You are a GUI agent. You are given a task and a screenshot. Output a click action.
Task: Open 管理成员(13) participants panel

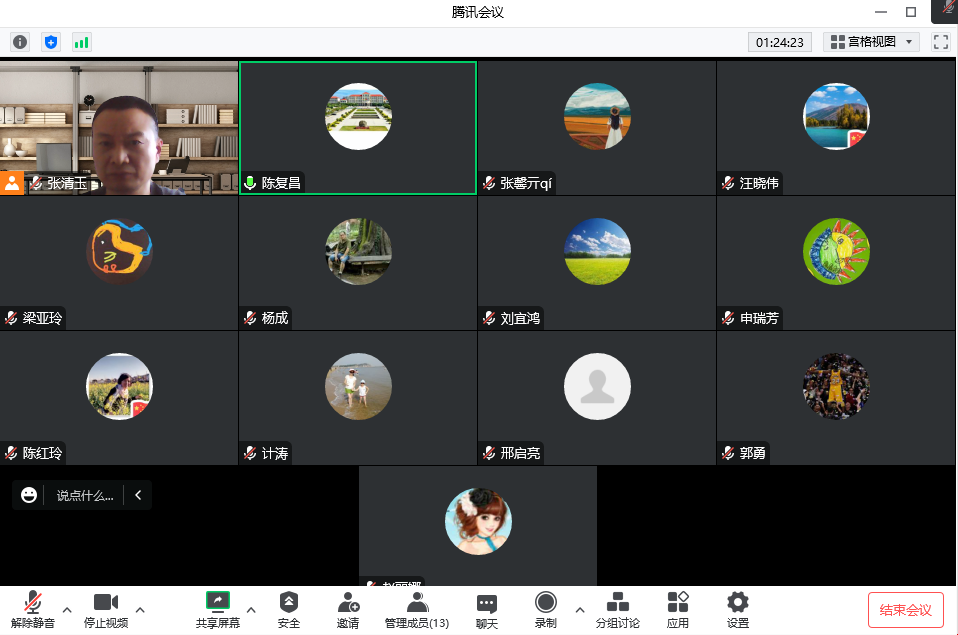click(417, 609)
